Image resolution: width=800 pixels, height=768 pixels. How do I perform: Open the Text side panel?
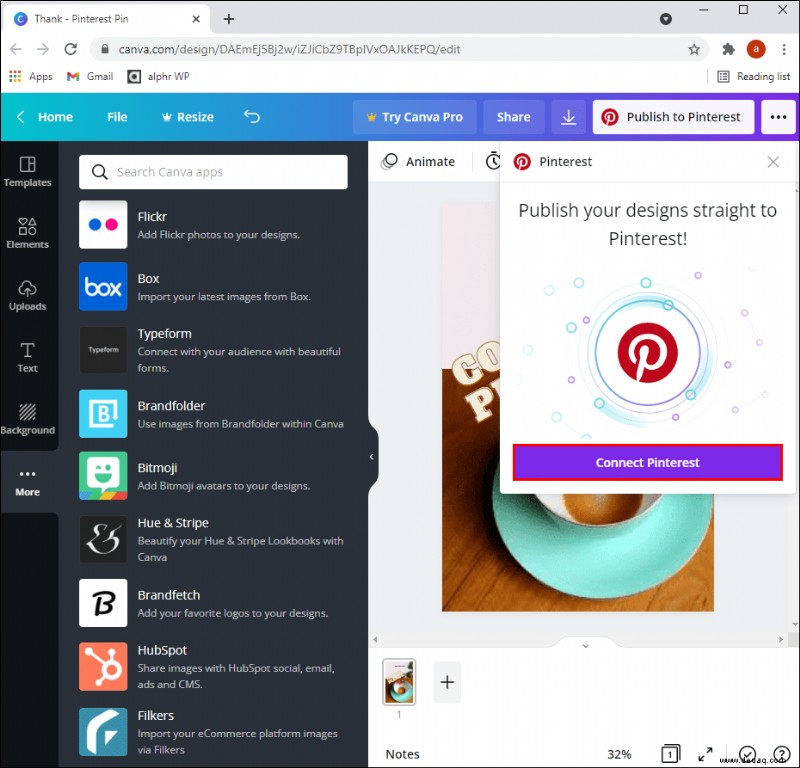[x=28, y=357]
